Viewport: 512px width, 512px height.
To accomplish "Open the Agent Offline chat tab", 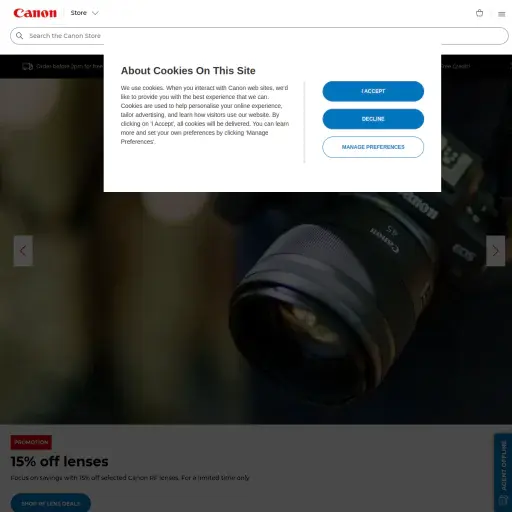I will click(x=503, y=473).
